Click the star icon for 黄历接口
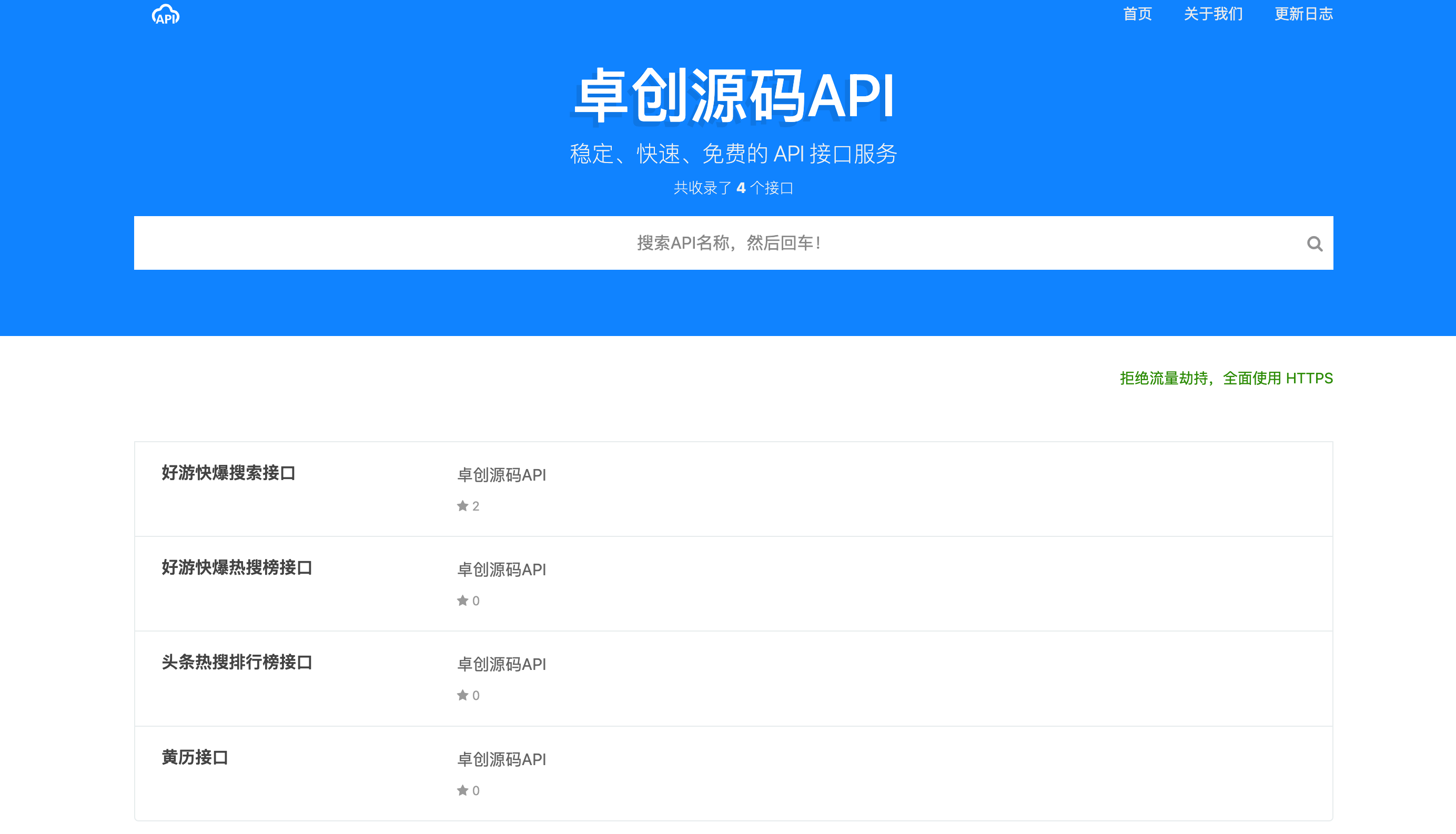The height and width of the screenshot is (834, 1456). pos(462,790)
